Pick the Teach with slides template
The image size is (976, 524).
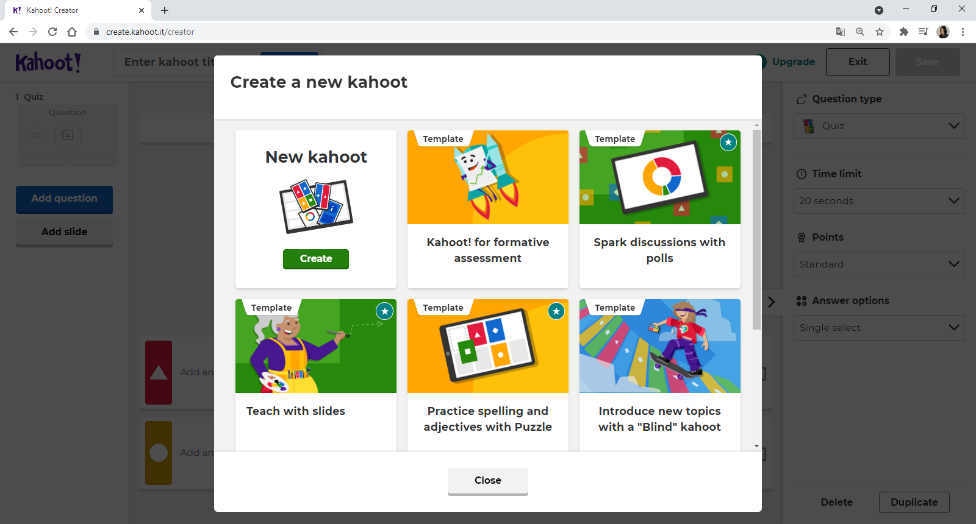(x=316, y=373)
